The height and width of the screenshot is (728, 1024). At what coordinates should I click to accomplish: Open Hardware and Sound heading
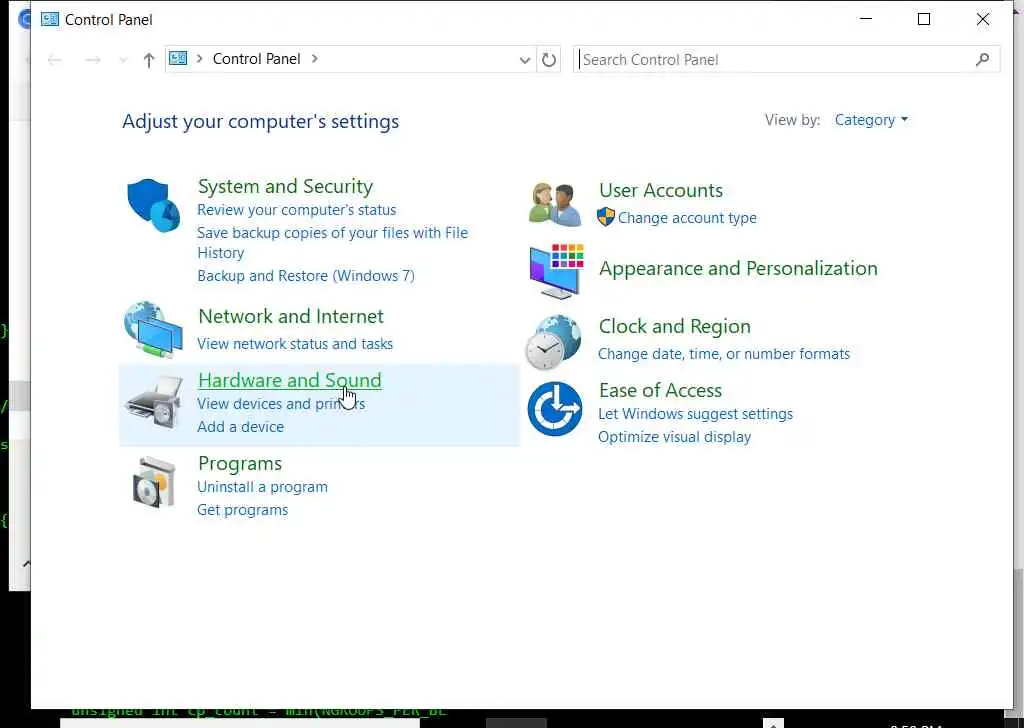click(289, 380)
